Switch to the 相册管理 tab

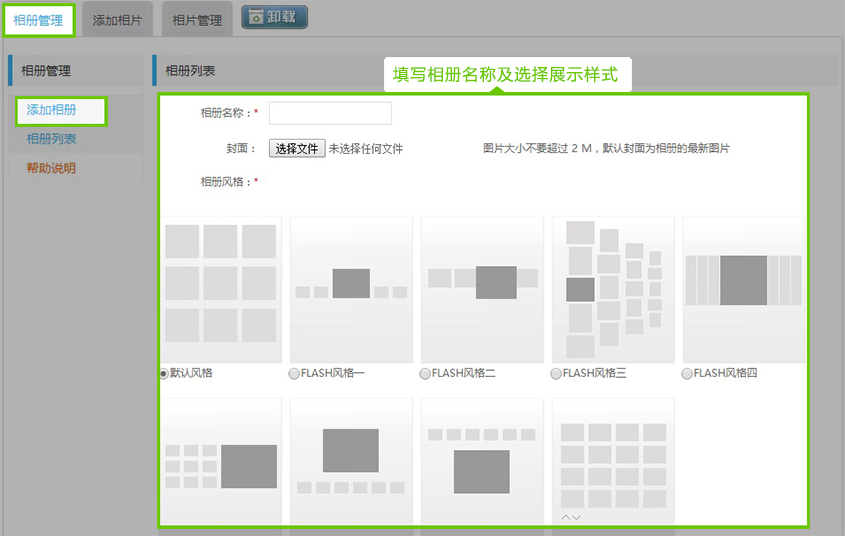click(38, 20)
